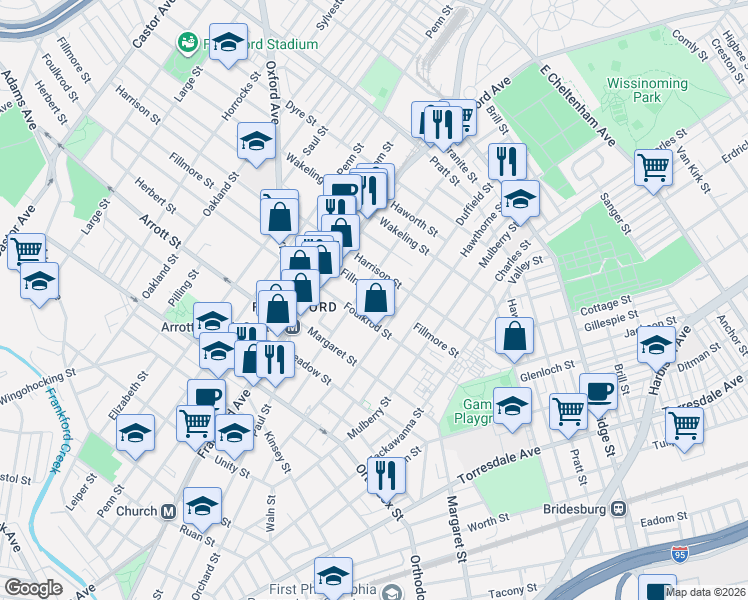Click the Church station name label
Screen dimensions: 748x600
click(x=136, y=511)
